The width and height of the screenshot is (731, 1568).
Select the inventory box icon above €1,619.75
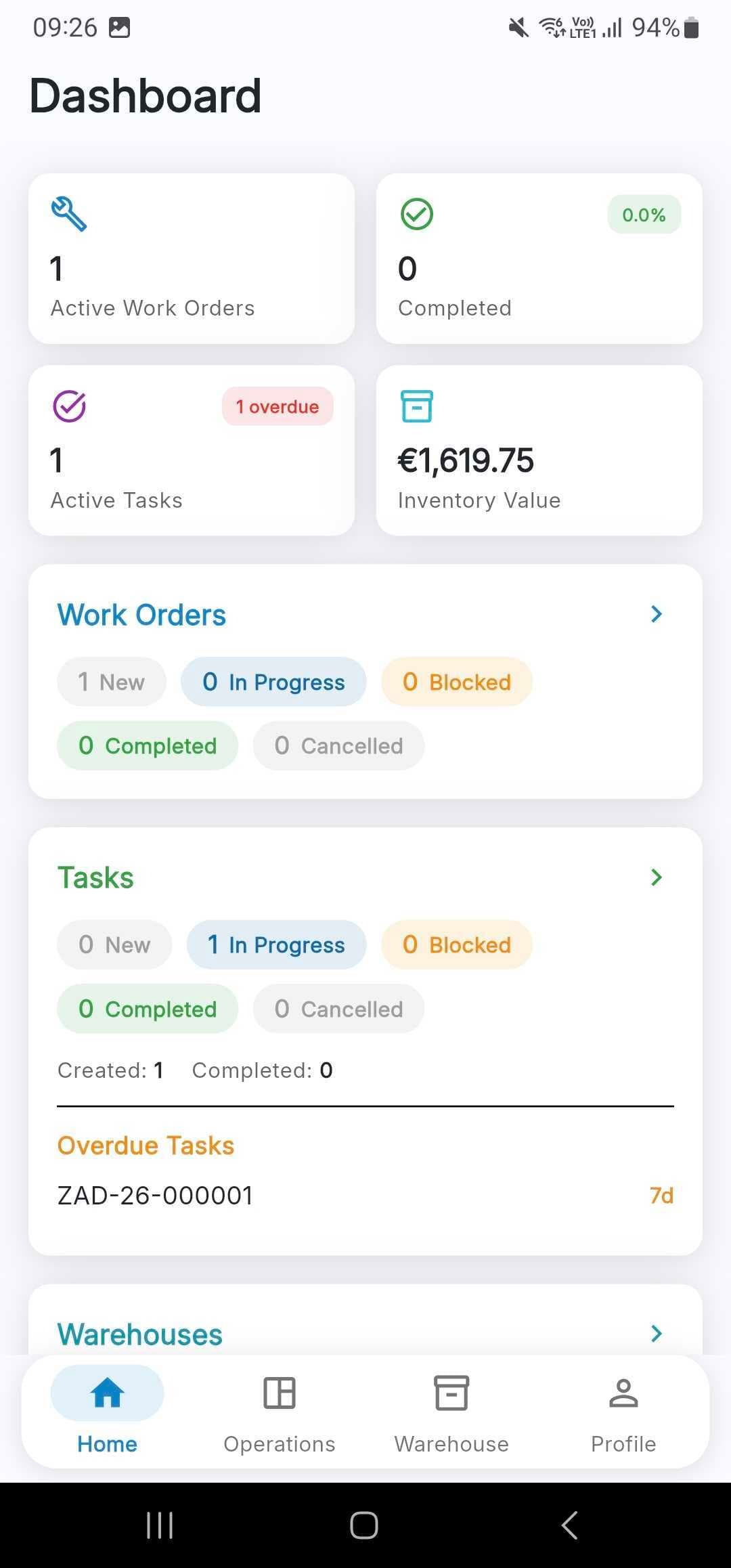click(x=416, y=406)
